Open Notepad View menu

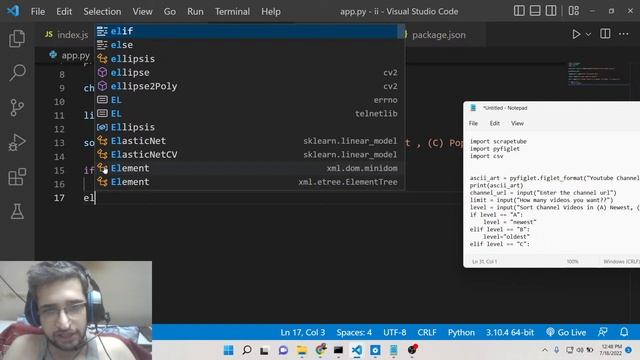click(517, 123)
